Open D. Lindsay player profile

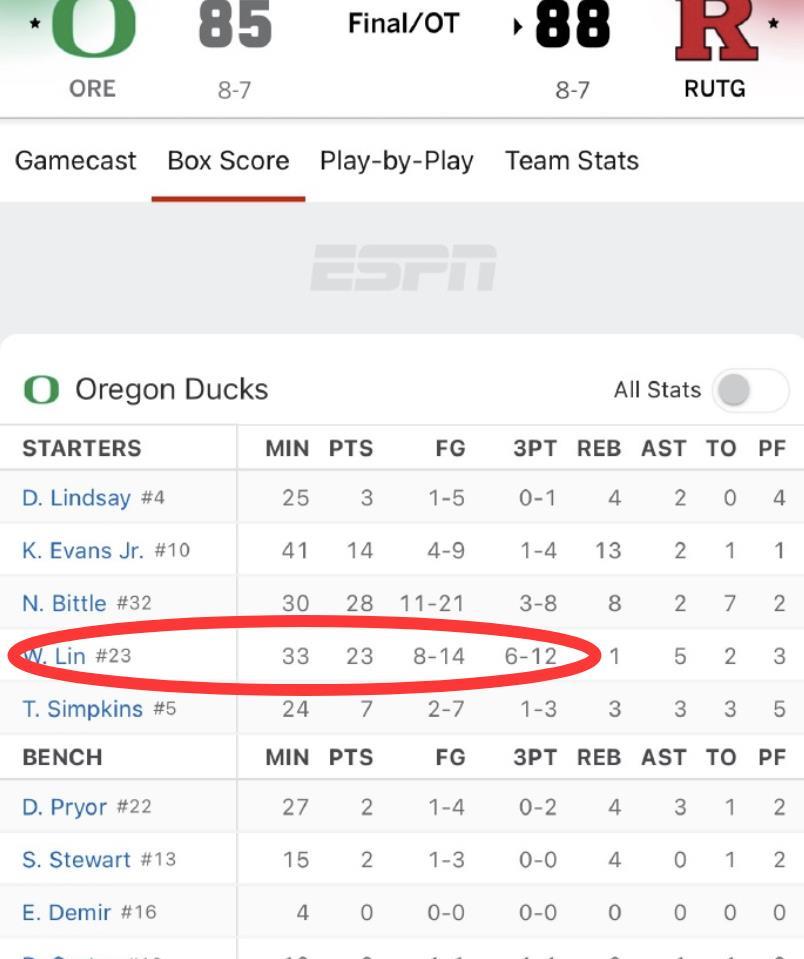76,497
